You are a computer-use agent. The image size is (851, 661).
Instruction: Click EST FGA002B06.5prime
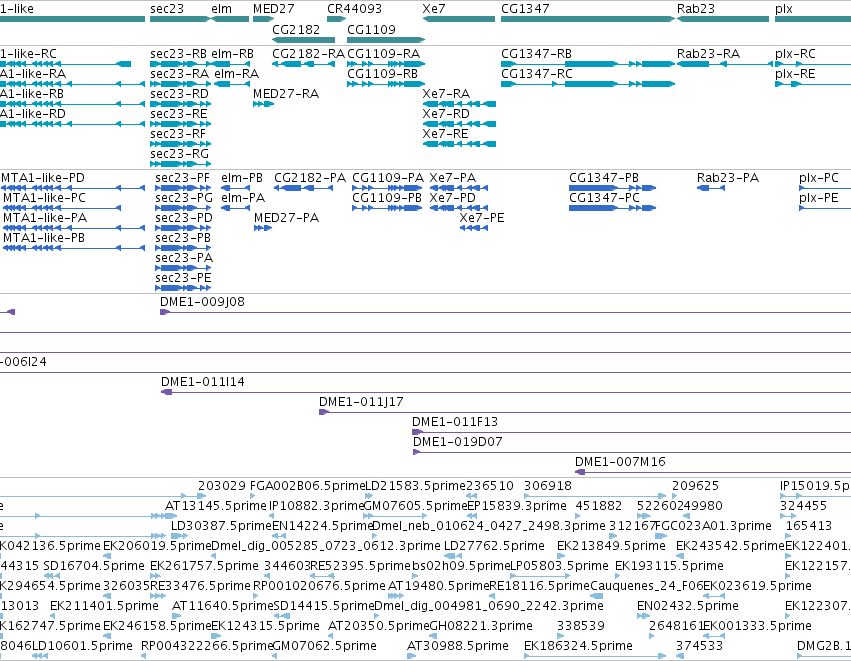coord(308,486)
